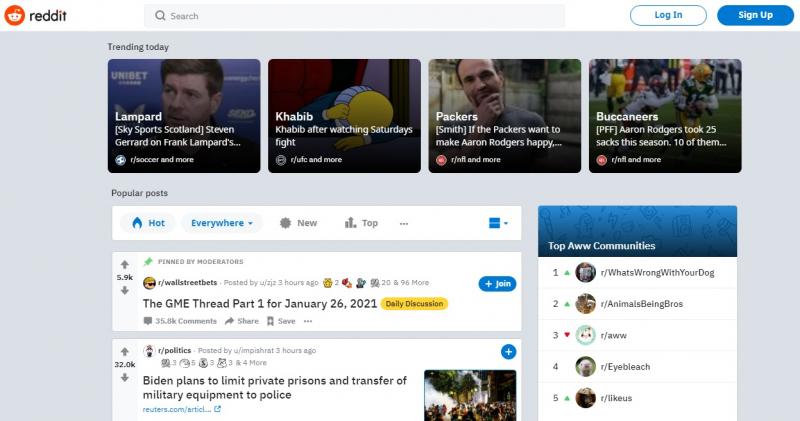Open The GME Thread Part 1 post title
800x421 pixels.
click(260, 304)
